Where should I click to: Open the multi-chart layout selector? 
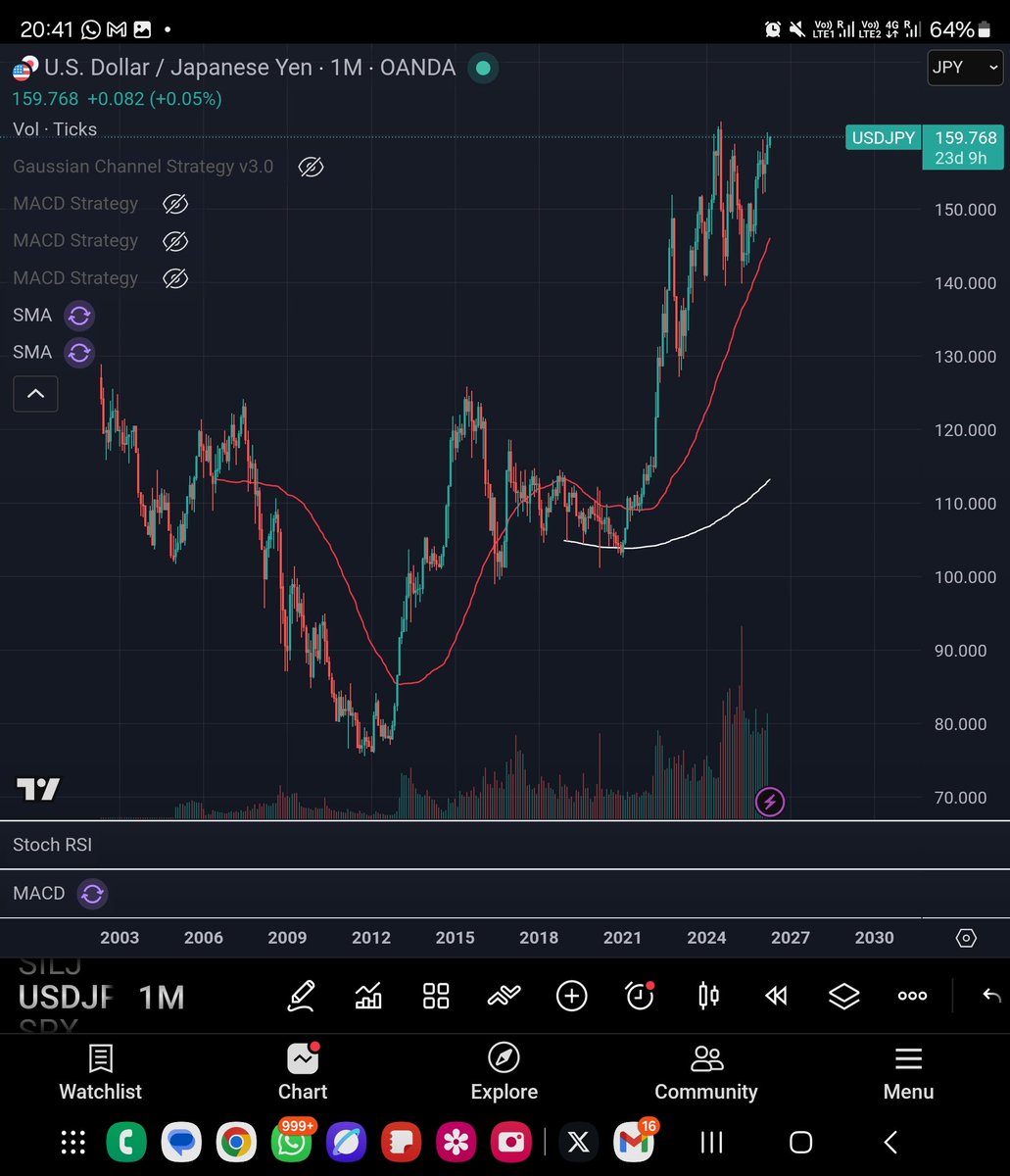pyautogui.click(x=435, y=996)
